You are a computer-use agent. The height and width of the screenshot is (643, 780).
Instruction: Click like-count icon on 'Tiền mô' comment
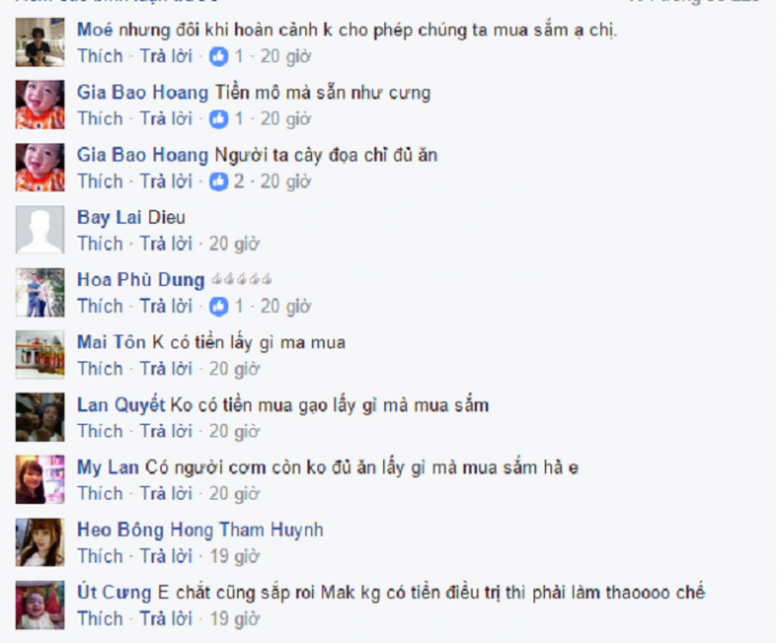pos(218,119)
